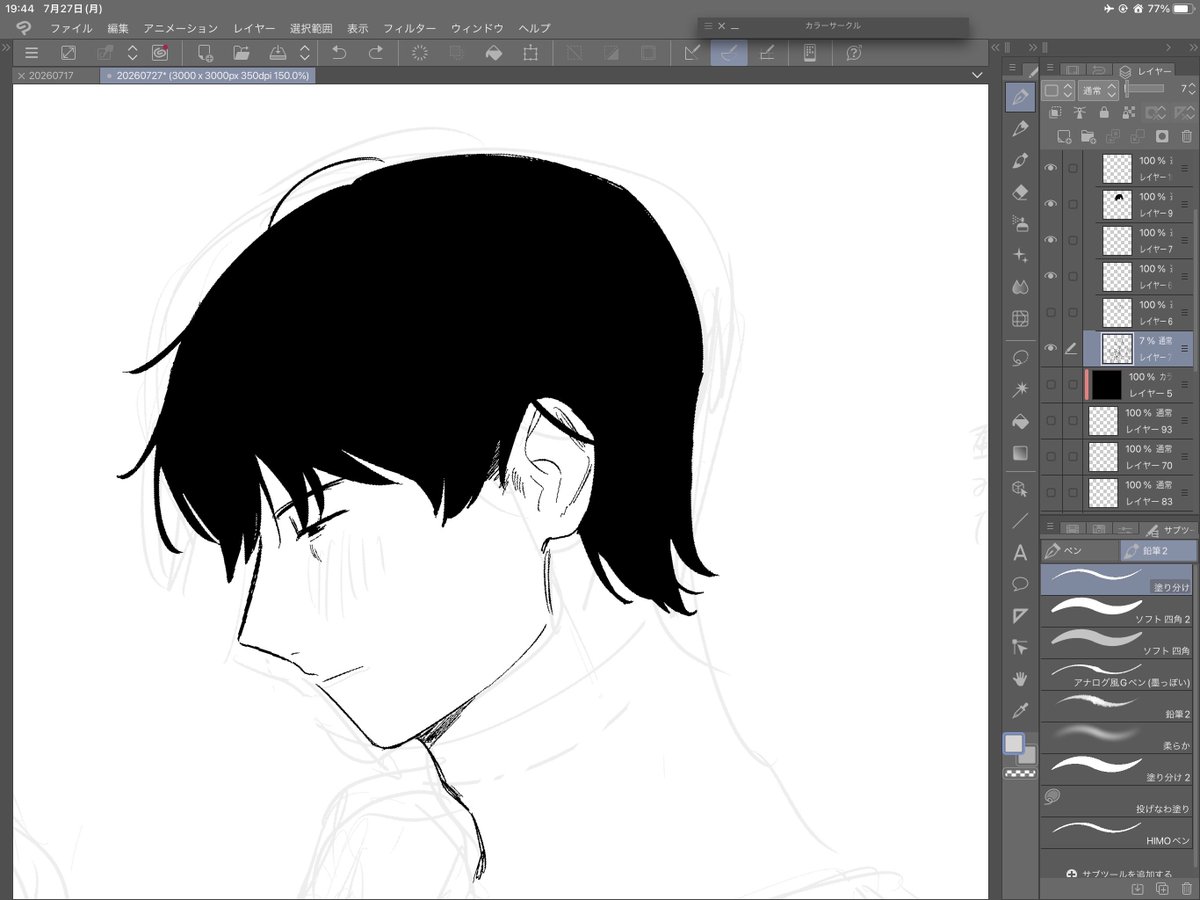
Task: Create a new layer folder
Action: 1089,136
